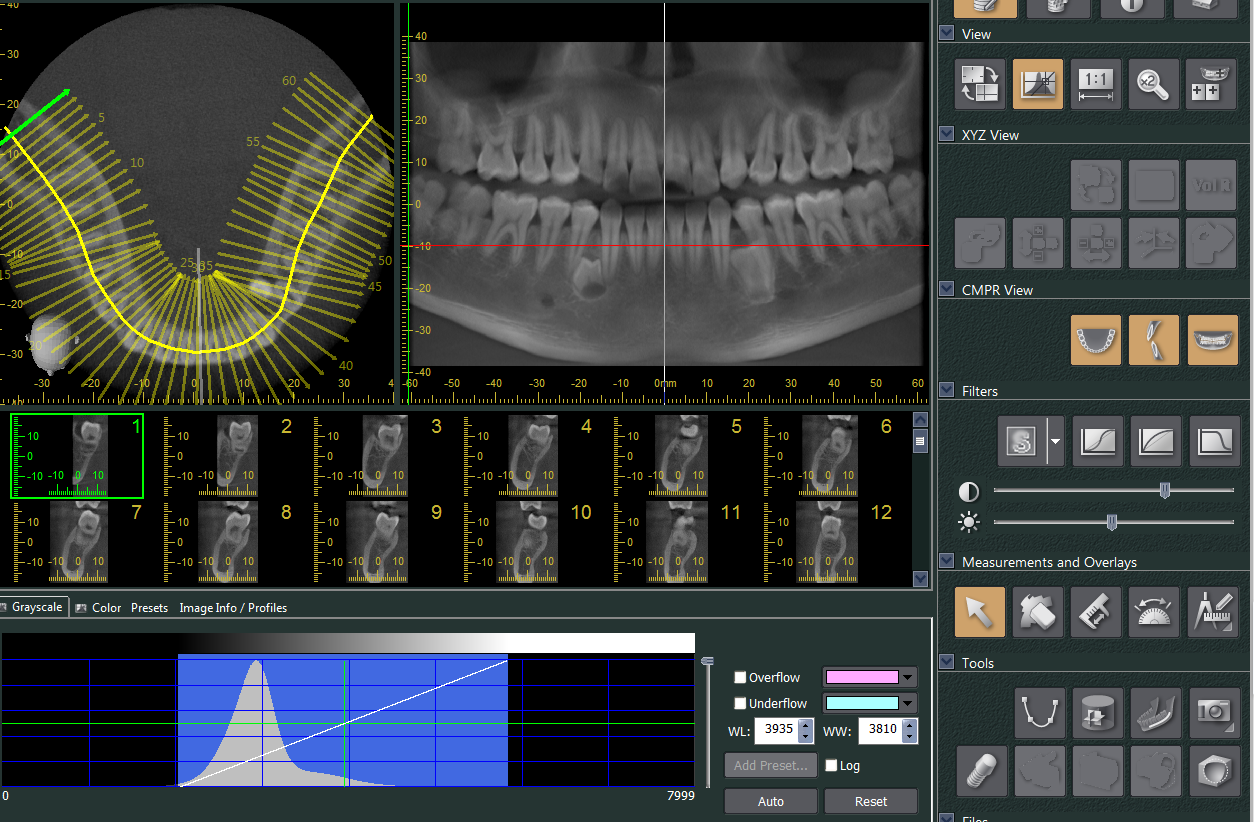
Task: Open the Image Info / Profiles tab
Action: 233,607
